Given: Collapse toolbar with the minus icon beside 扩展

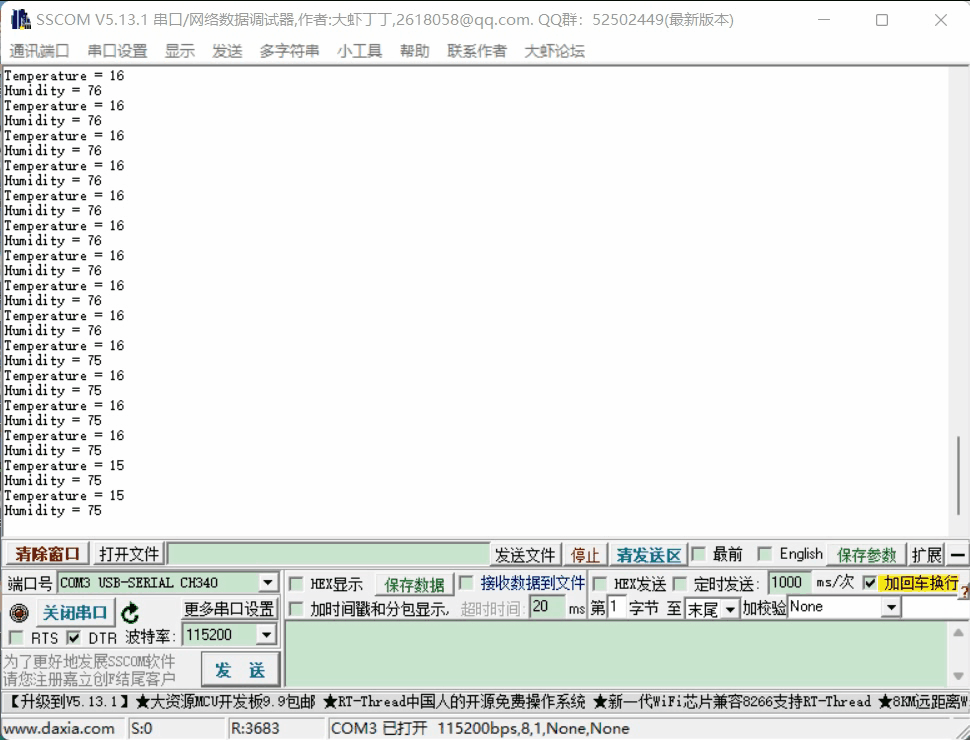Looking at the screenshot, I should [957, 553].
